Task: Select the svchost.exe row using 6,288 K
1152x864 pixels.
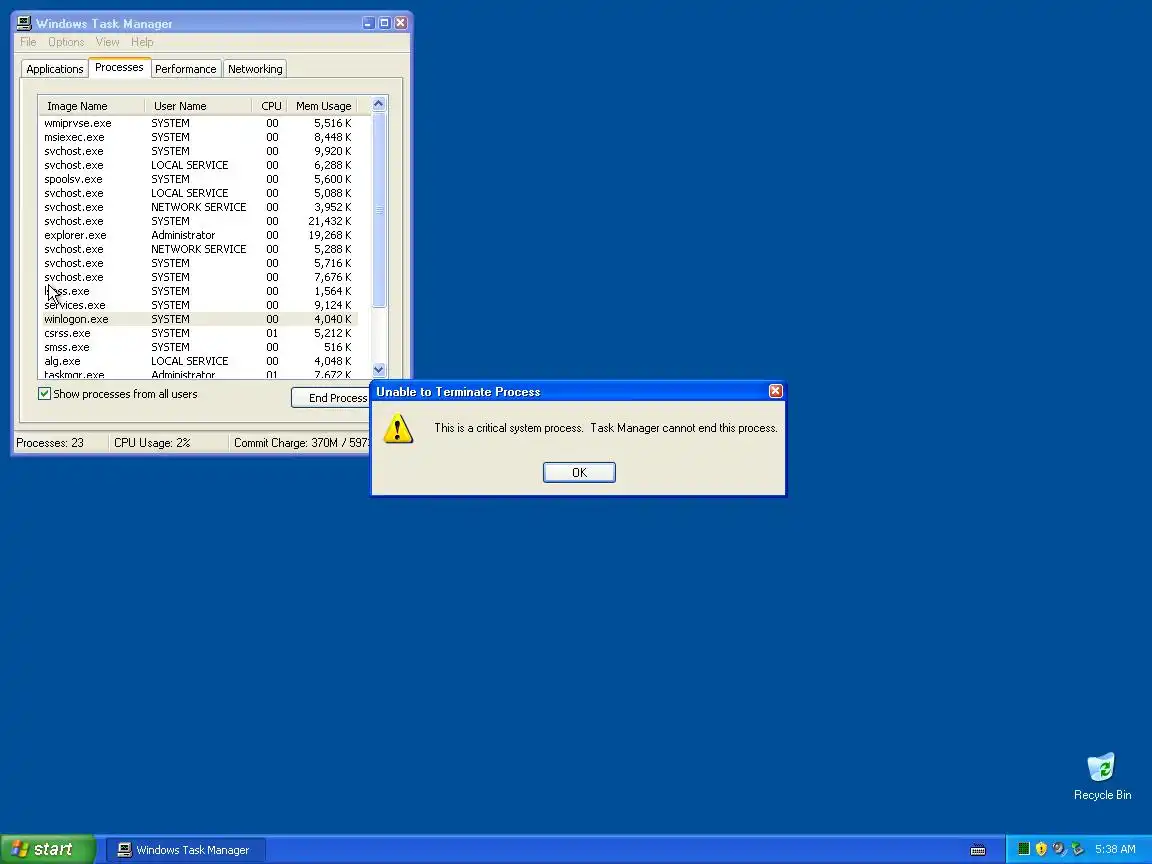Action: coord(198,165)
